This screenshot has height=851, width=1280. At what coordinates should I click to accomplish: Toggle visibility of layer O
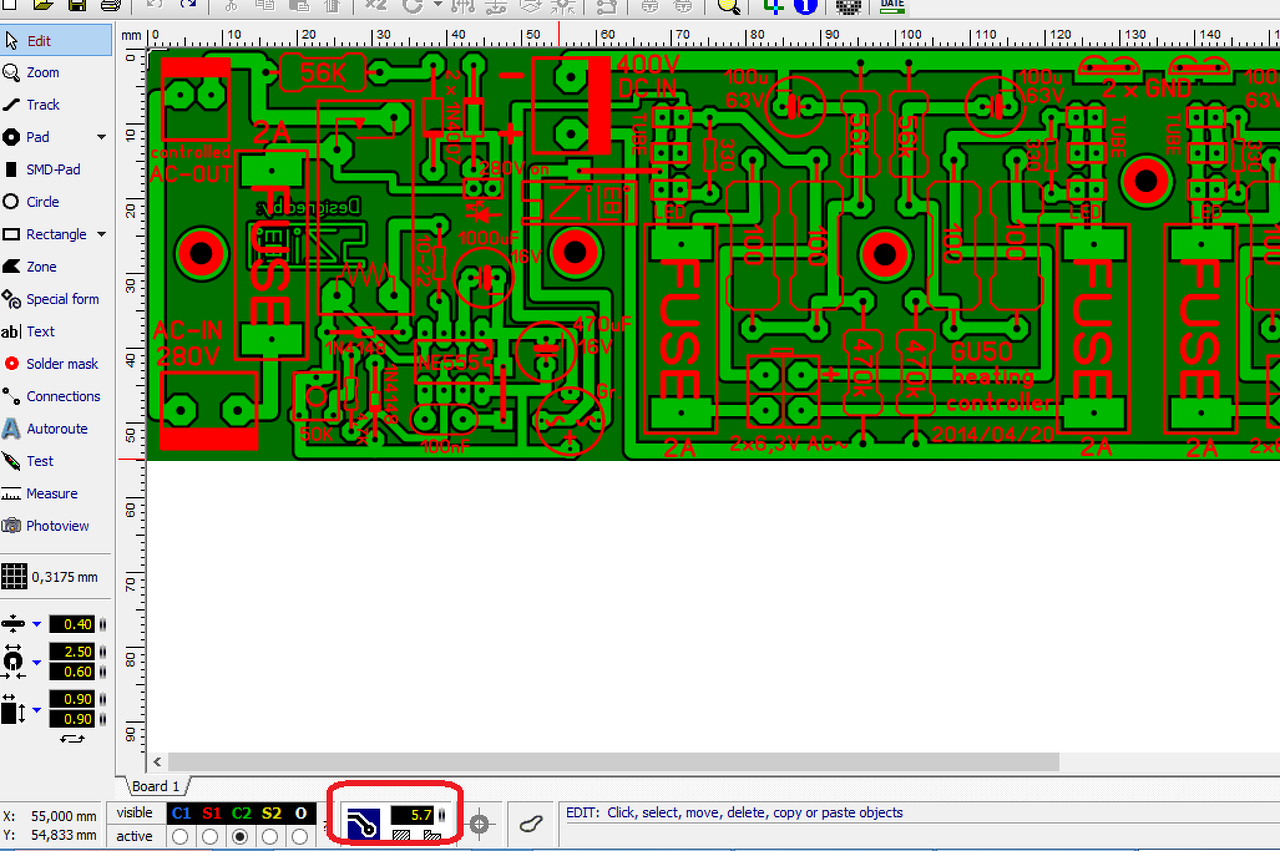pos(301,813)
